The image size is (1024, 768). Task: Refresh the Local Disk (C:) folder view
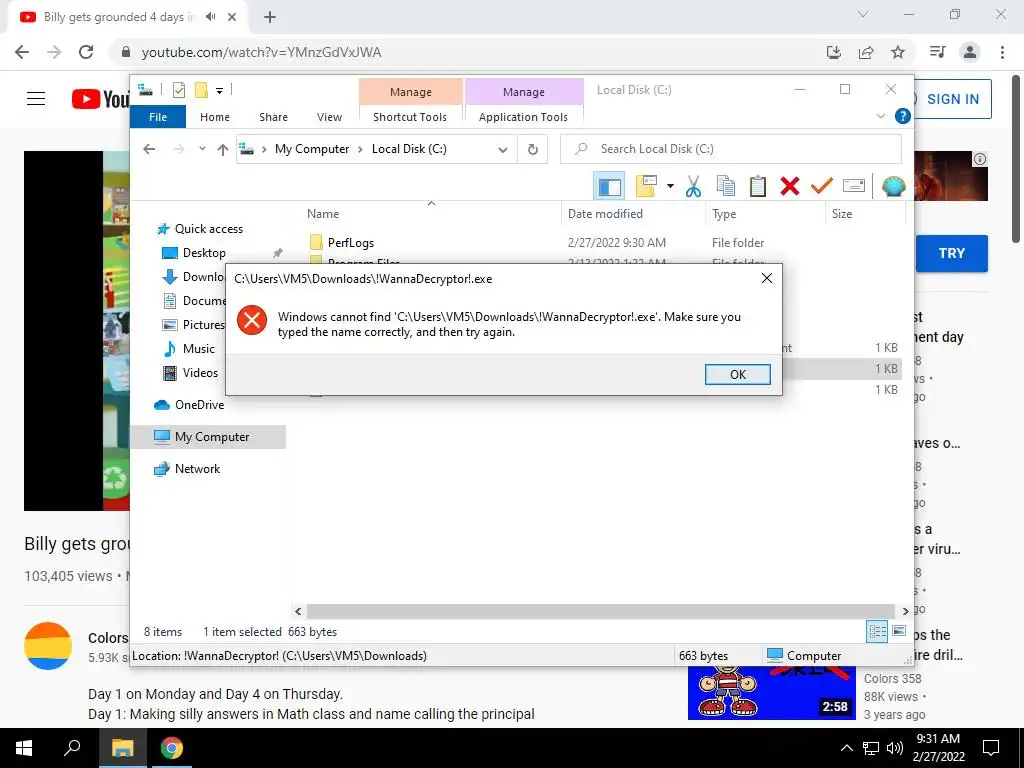(x=533, y=150)
